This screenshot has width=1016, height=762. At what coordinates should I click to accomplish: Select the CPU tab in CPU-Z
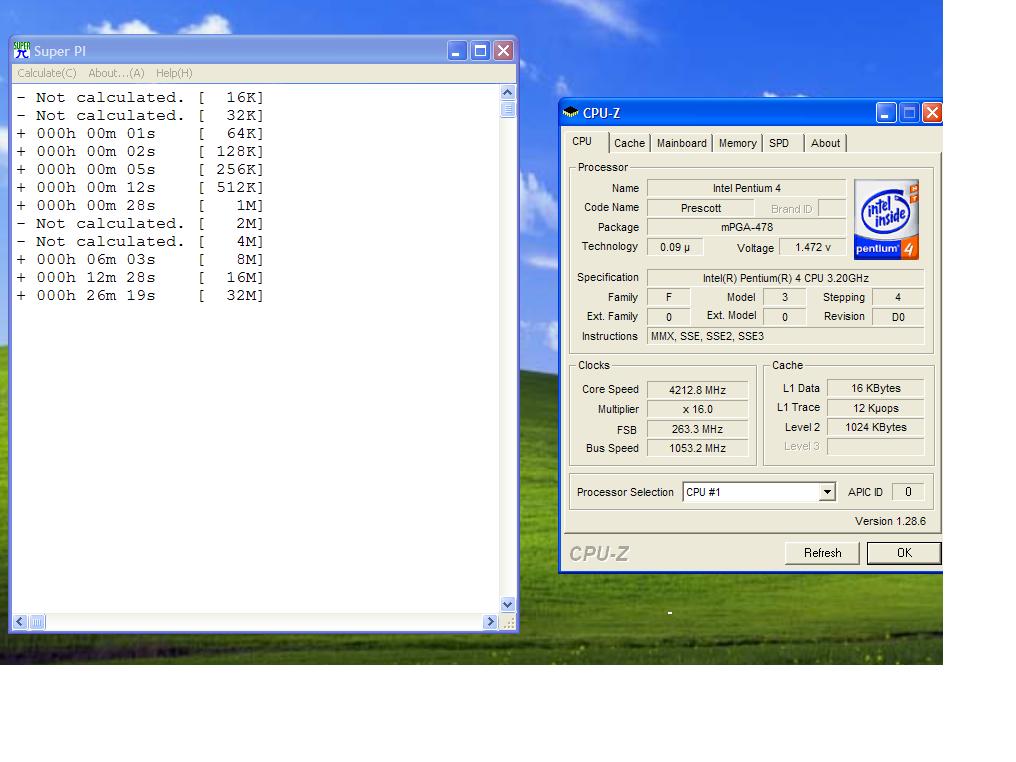582,141
